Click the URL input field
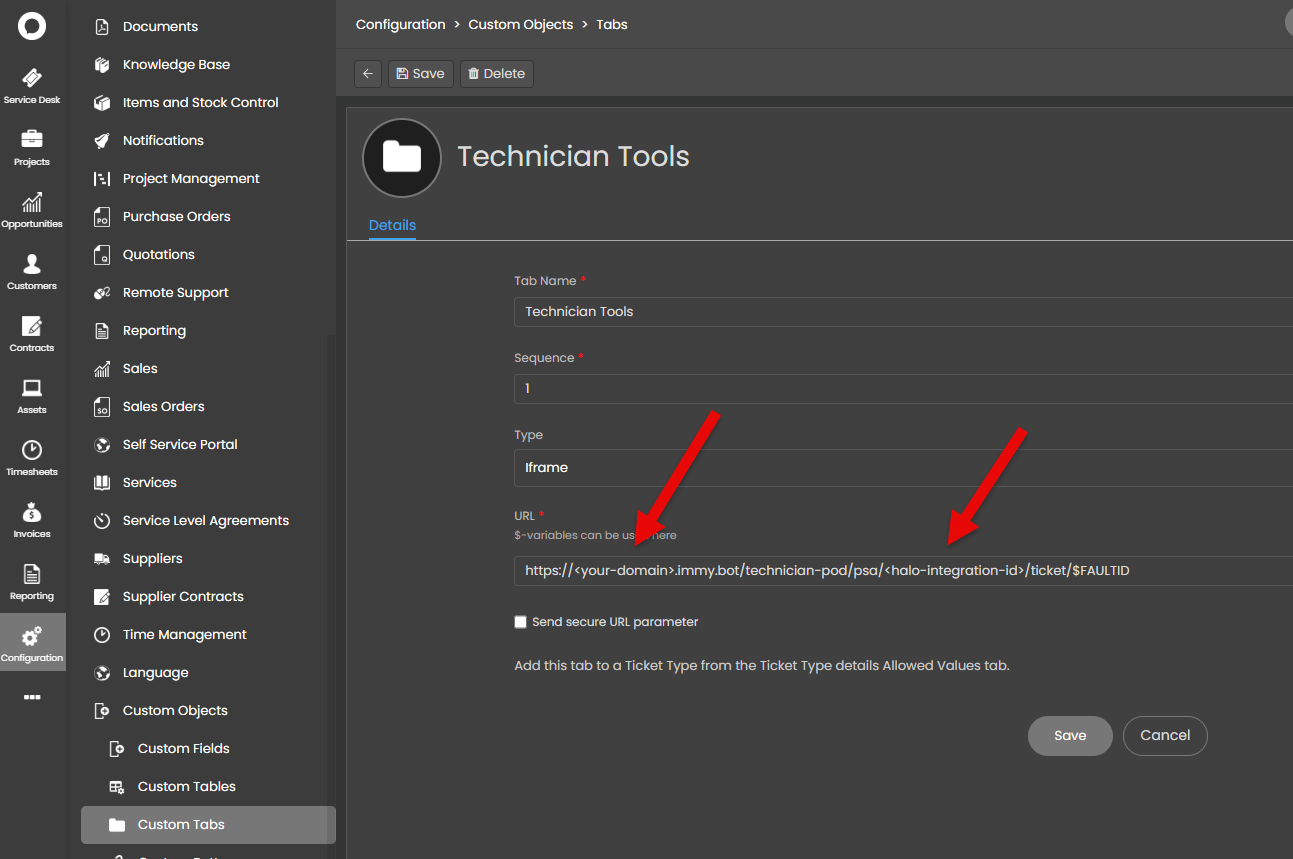 (900, 571)
